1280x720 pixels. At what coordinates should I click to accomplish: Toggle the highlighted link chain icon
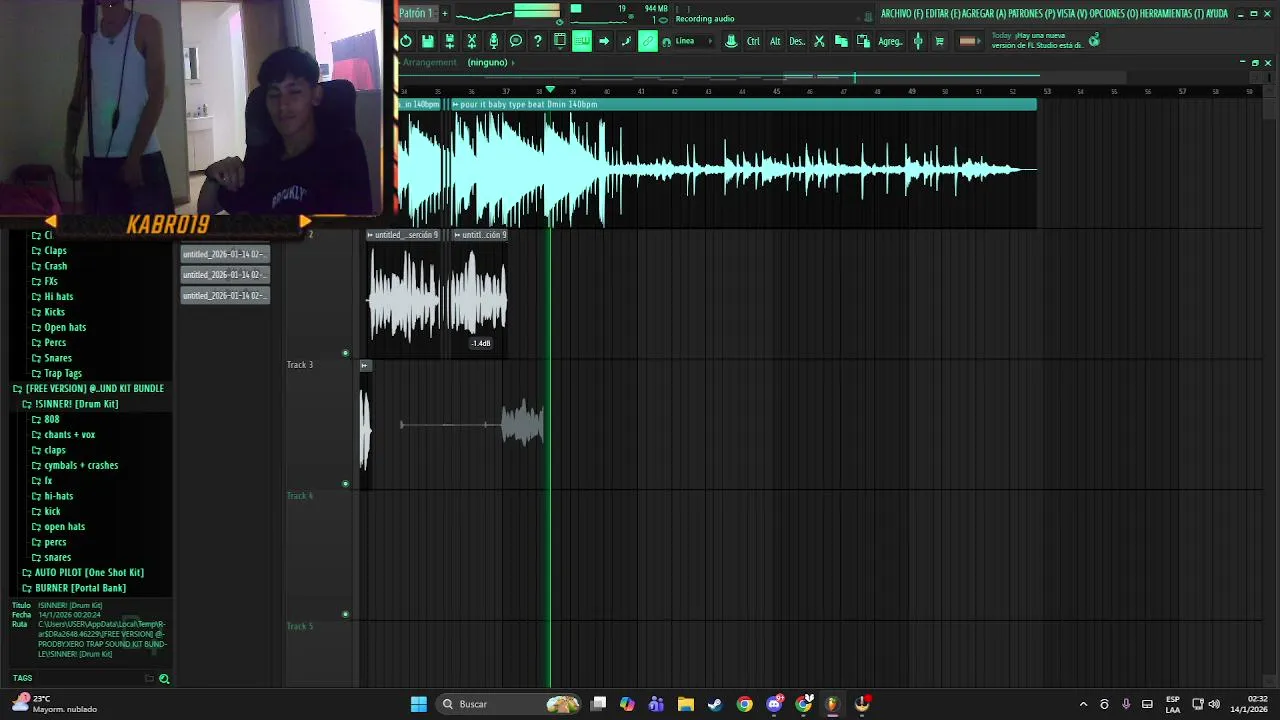pyautogui.click(x=648, y=41)
